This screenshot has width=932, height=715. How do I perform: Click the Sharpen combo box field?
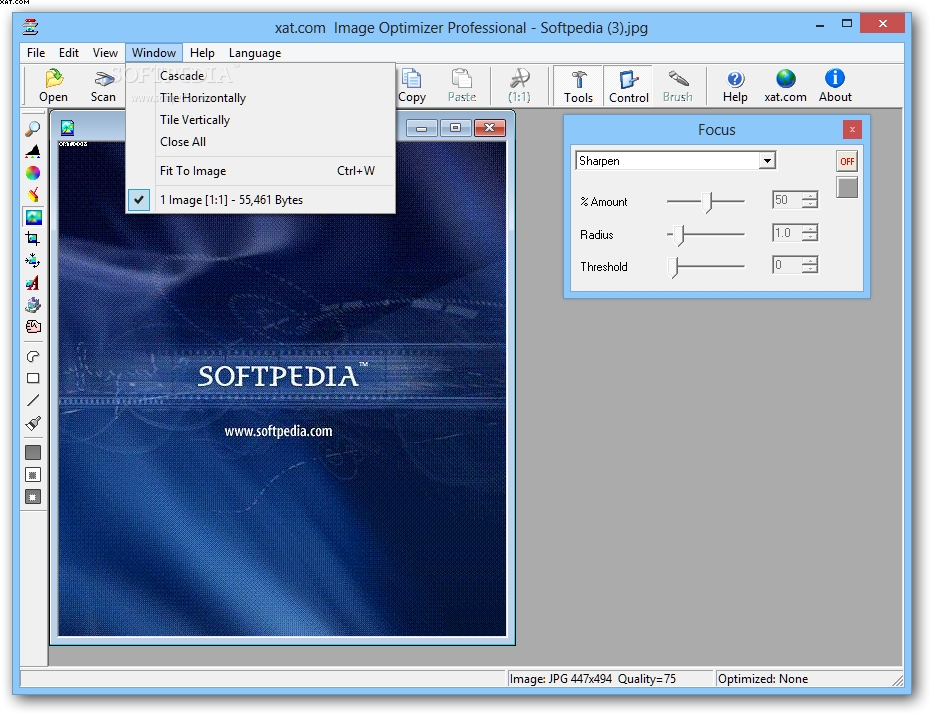coord(675,160)
